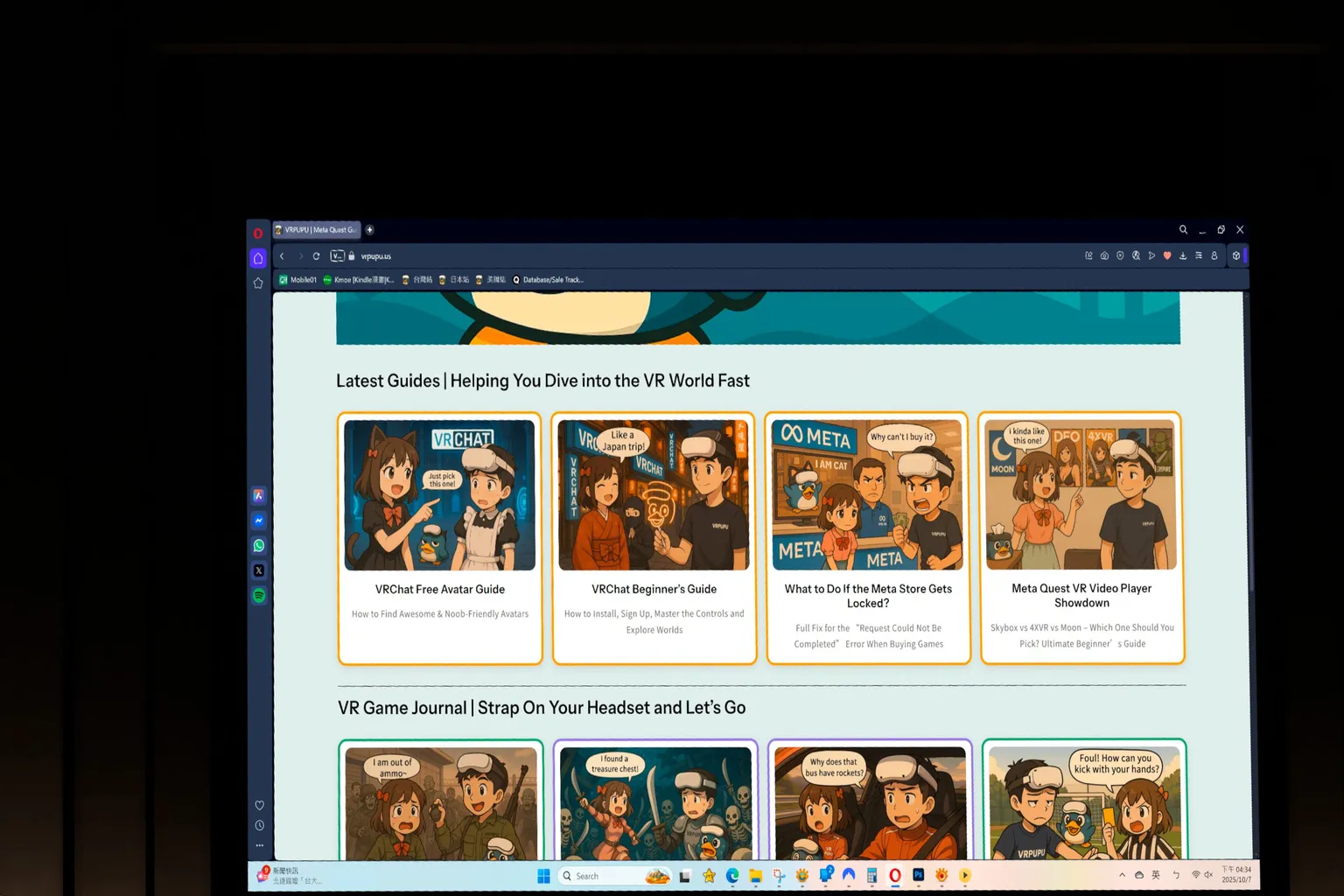
Task: Open ad blocker shield icon
Action: point(1120,255)
